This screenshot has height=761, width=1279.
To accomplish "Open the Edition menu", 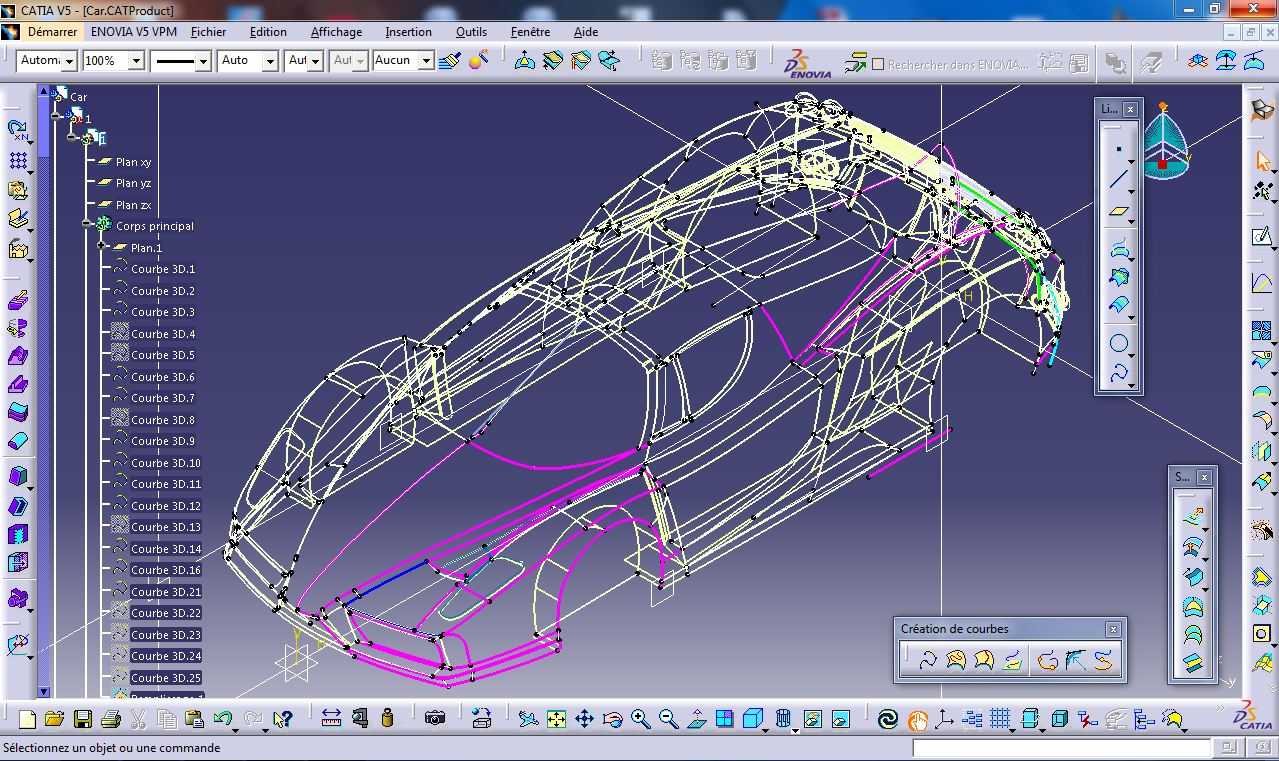I will [268, 32].
